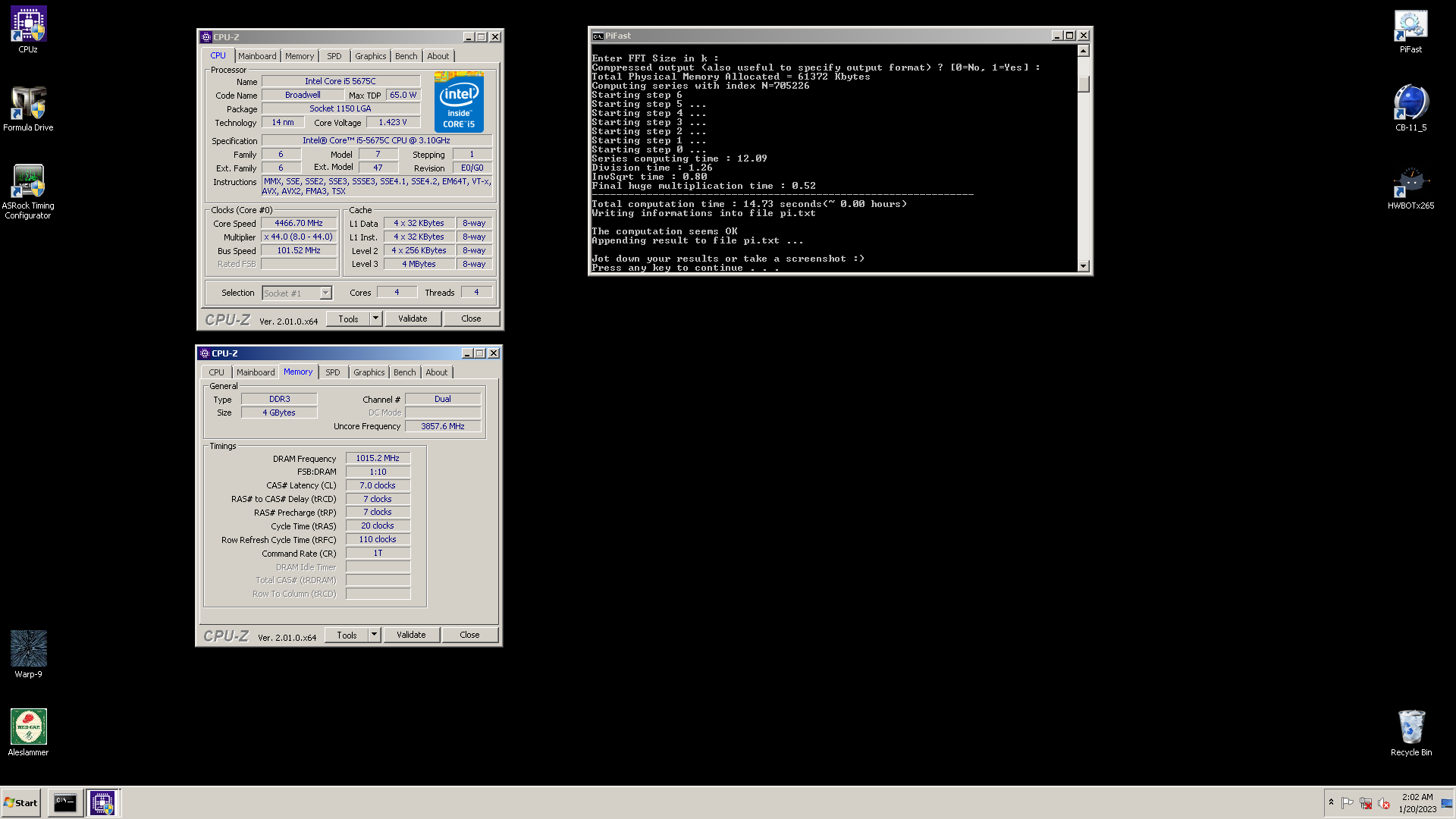Click PiFast scrollbar down arrow
Screen dimensions: 1456x819
[x=1083, y=266]
